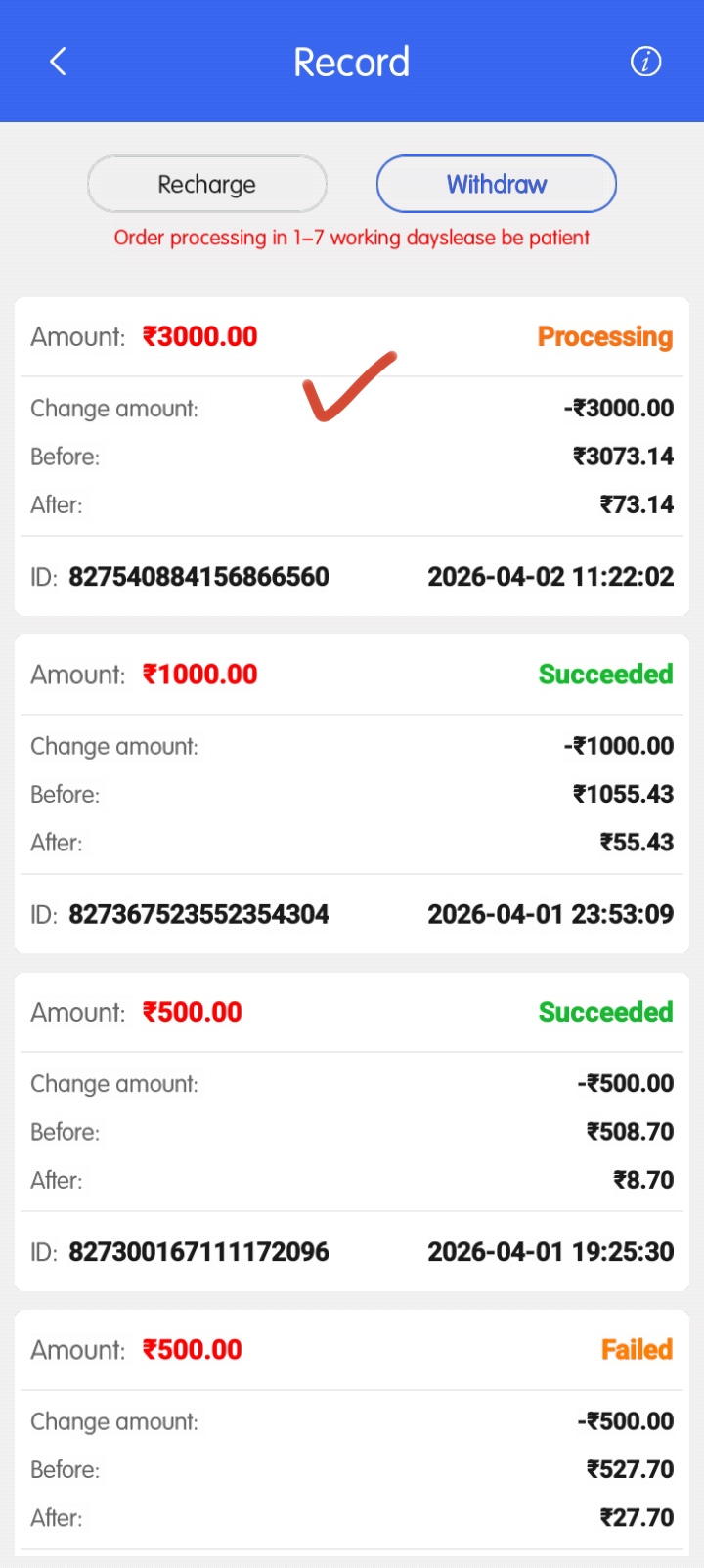Select order ID 827300167111172096

click(198, 1252)
